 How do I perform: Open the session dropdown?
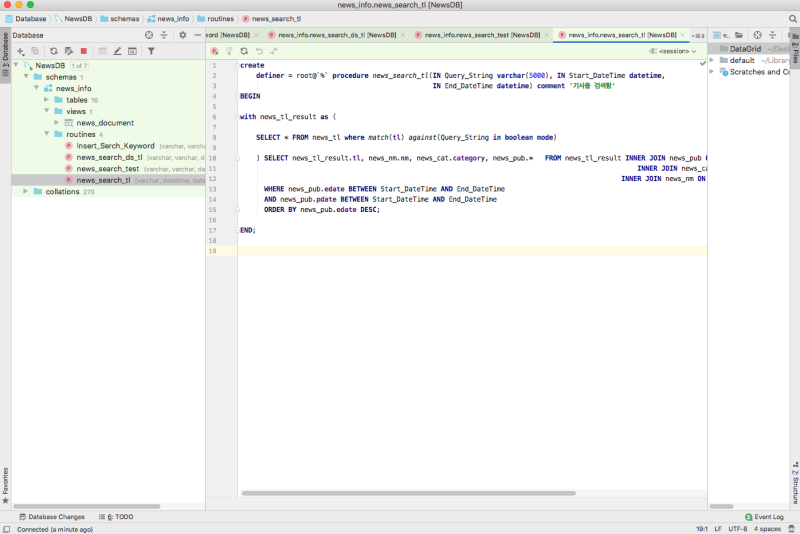[x=673, y=51]
